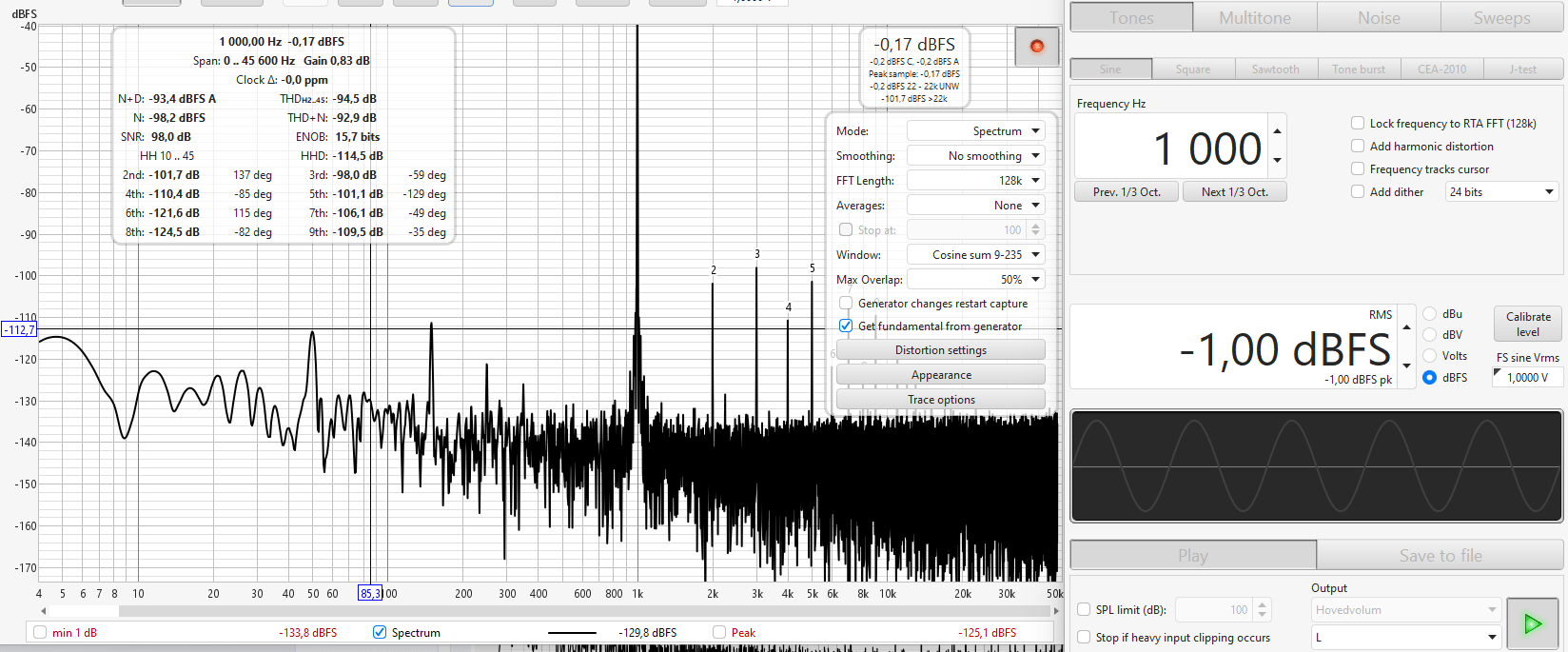Uncheck Get fundamental from generator
The width and height of the screenshot is (1568, 652).
[x=846, y=326]
